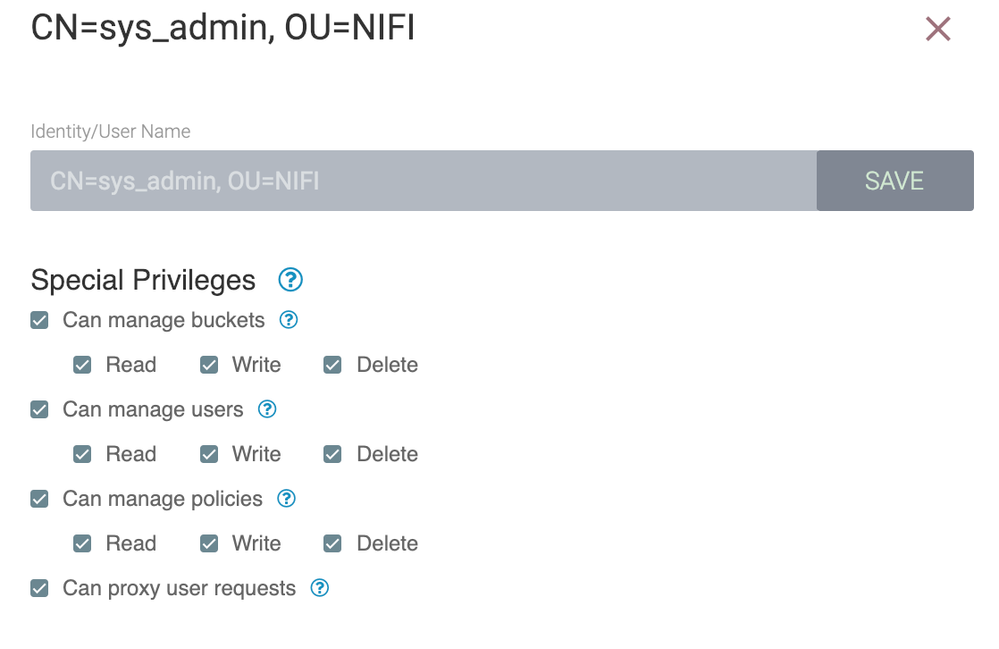Disable Delete under Can manage policies

331,543
